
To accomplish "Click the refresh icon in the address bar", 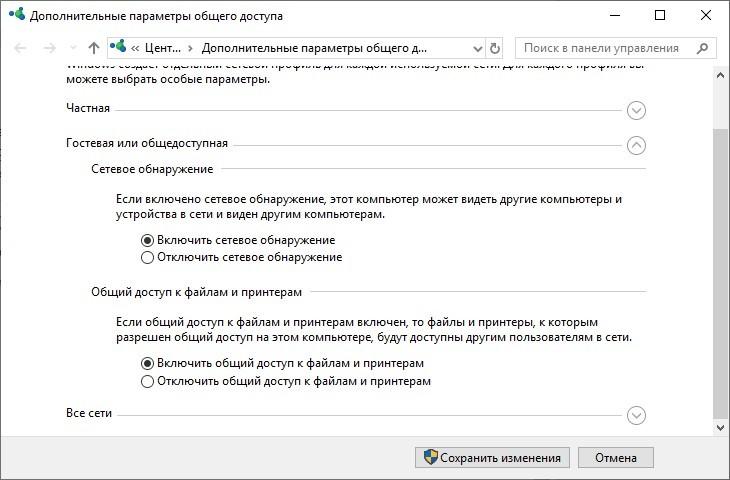I will 494,48.
